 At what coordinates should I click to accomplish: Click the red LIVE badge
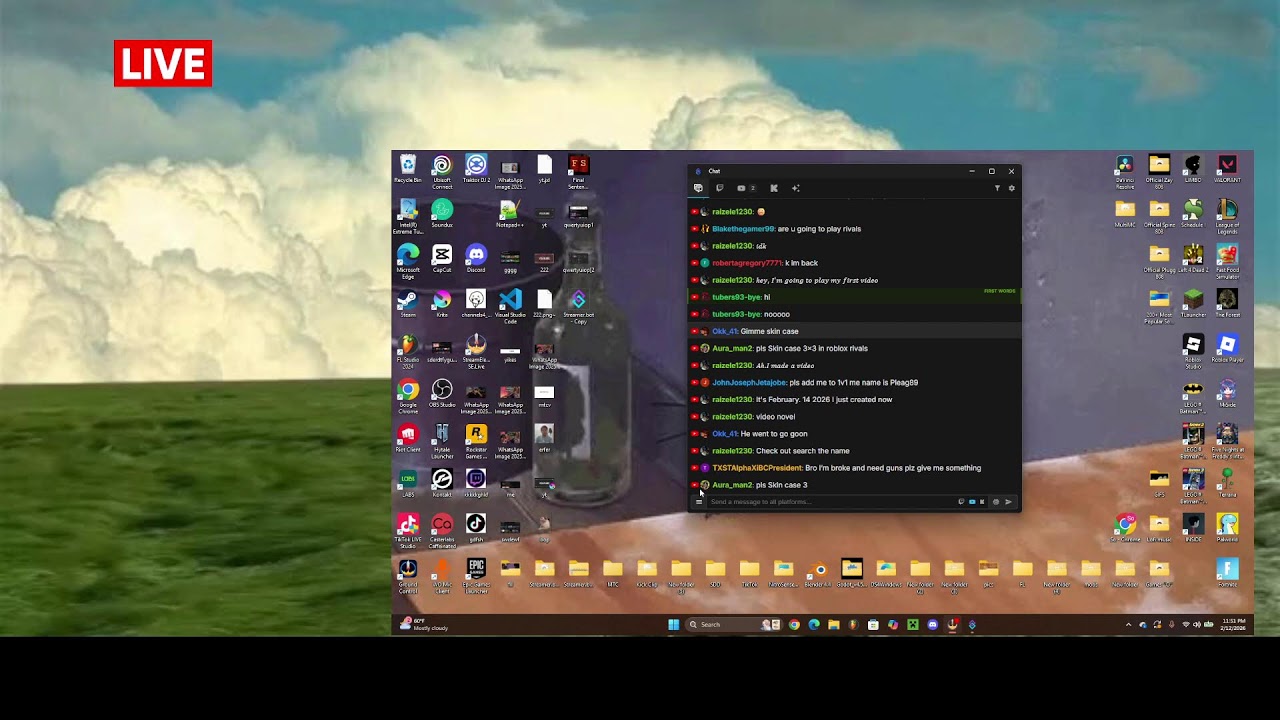tap(163, 63)
